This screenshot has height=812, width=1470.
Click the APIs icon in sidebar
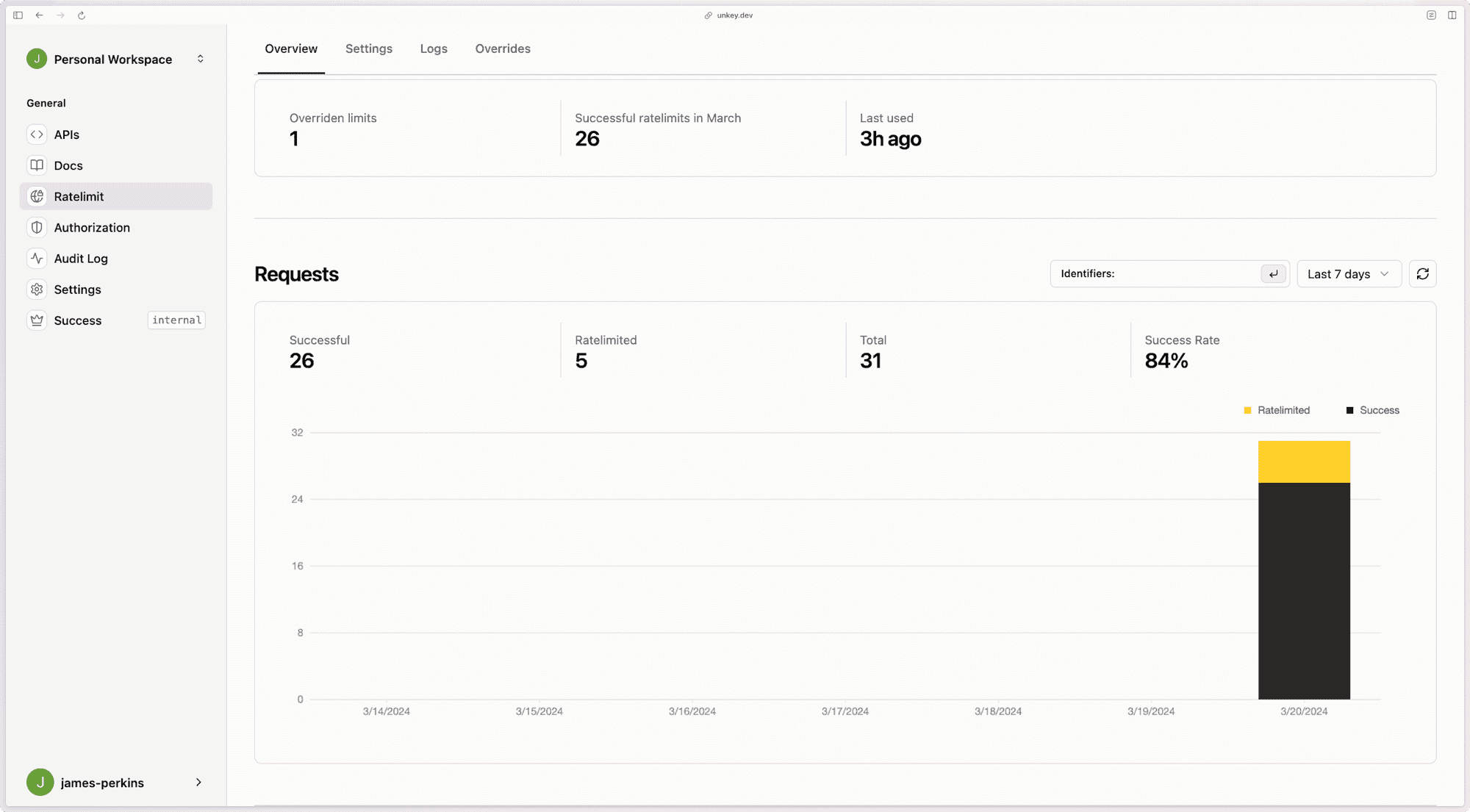(x=37, y=134)
